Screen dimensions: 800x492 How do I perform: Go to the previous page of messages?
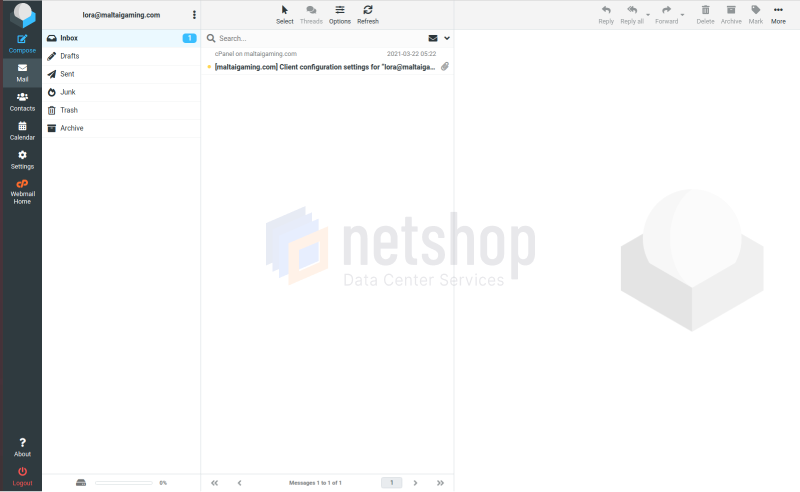point(239,483)
